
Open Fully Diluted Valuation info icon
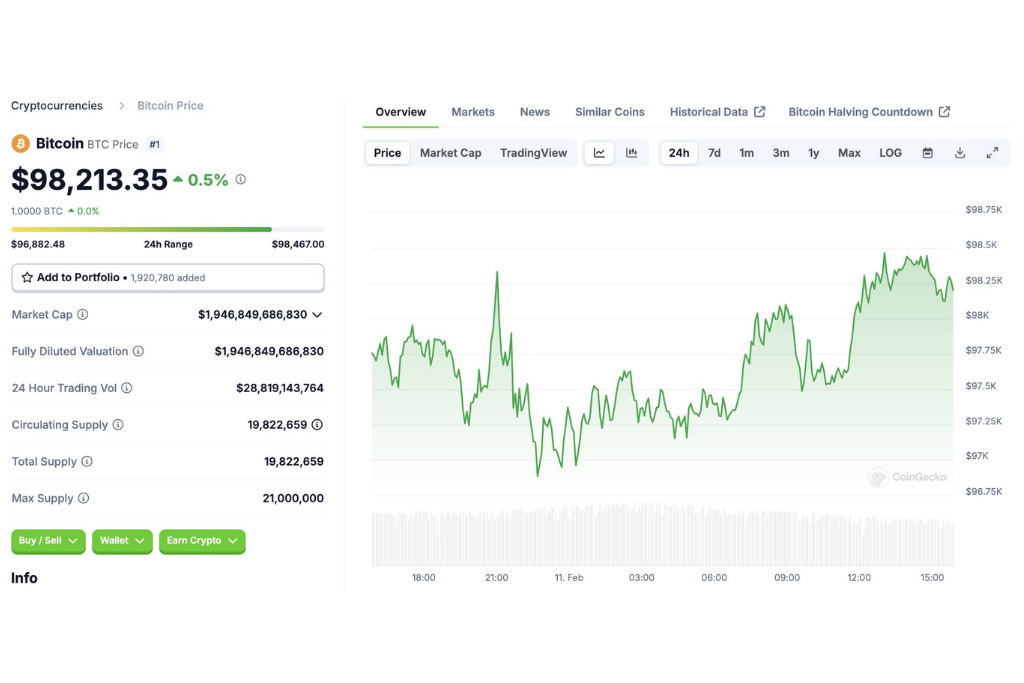coord(138,351)
